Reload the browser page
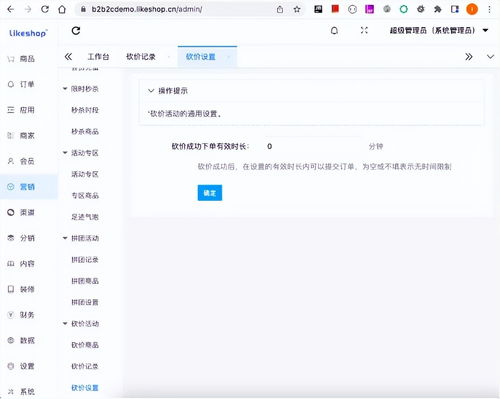This screenshot has width=500, height=399. click(45, 9)
